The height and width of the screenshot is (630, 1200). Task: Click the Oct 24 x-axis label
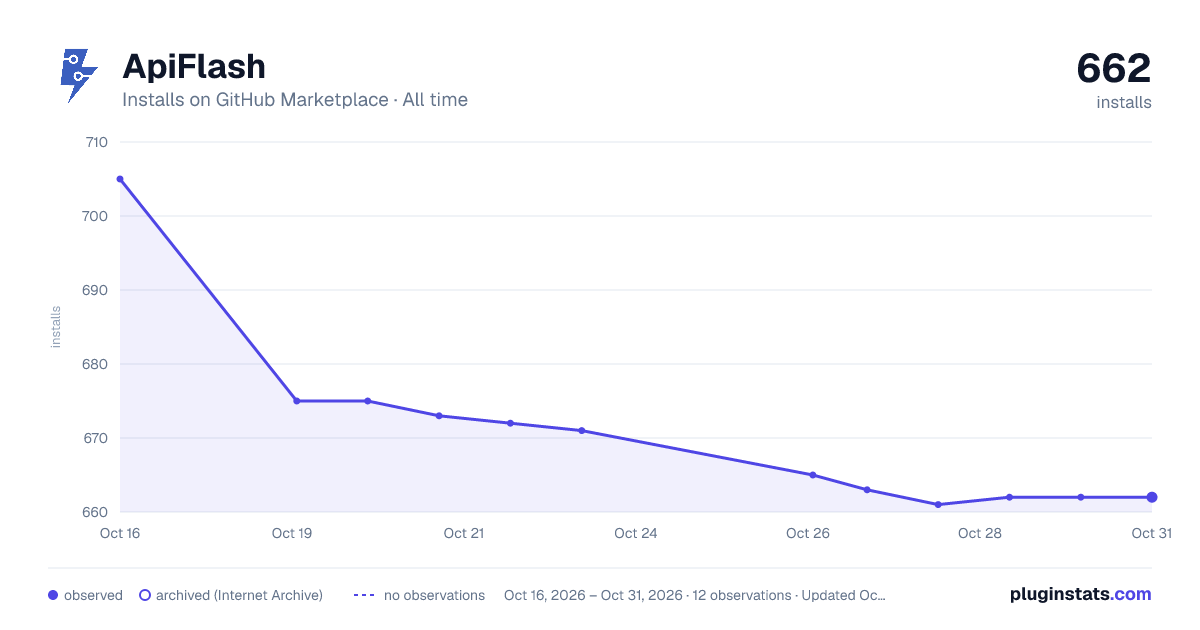click(636, 533)
